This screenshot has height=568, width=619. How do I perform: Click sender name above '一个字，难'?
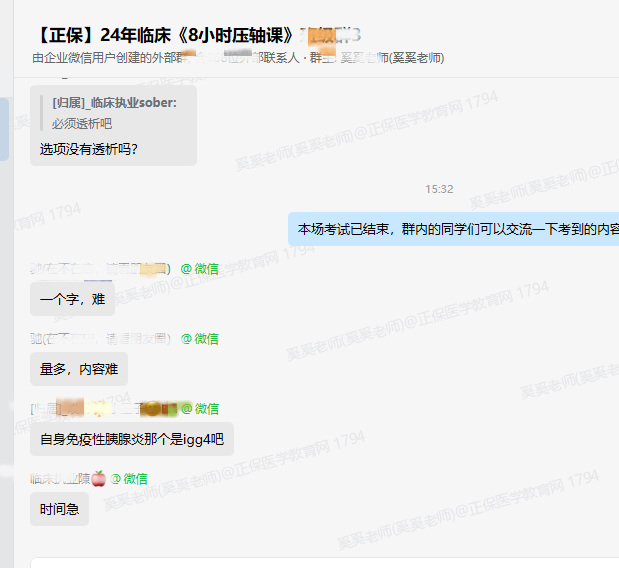pos(100,269)
